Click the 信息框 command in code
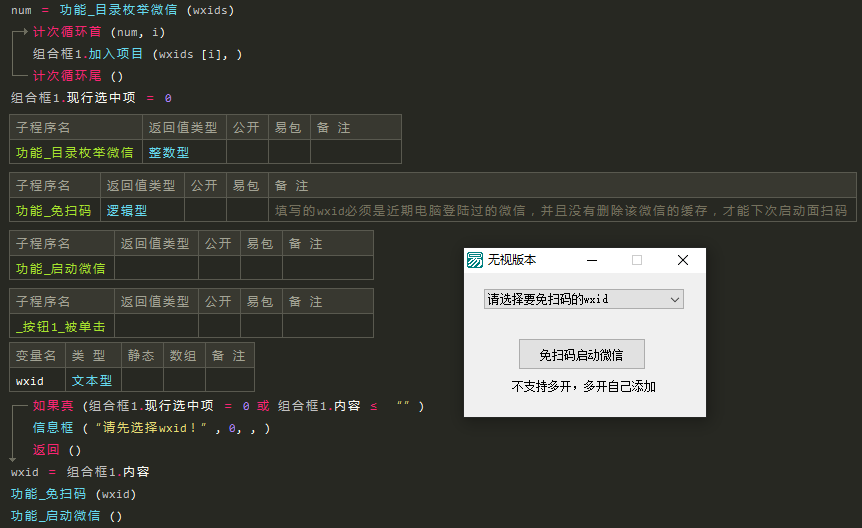The image size is (862, 528). coord(53,428)
